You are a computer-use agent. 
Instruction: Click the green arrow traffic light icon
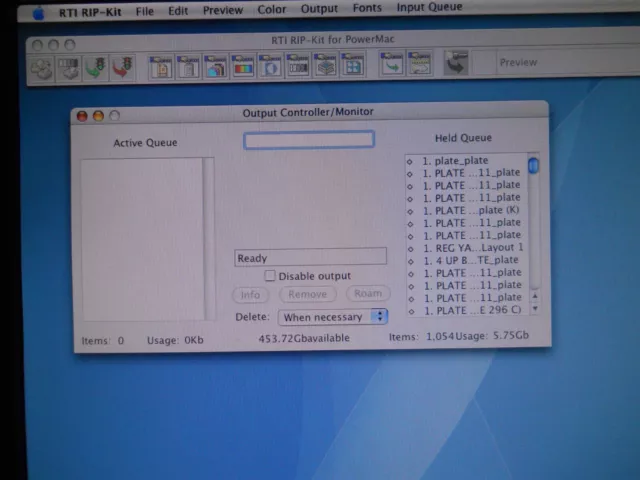[x=96, y=68]
